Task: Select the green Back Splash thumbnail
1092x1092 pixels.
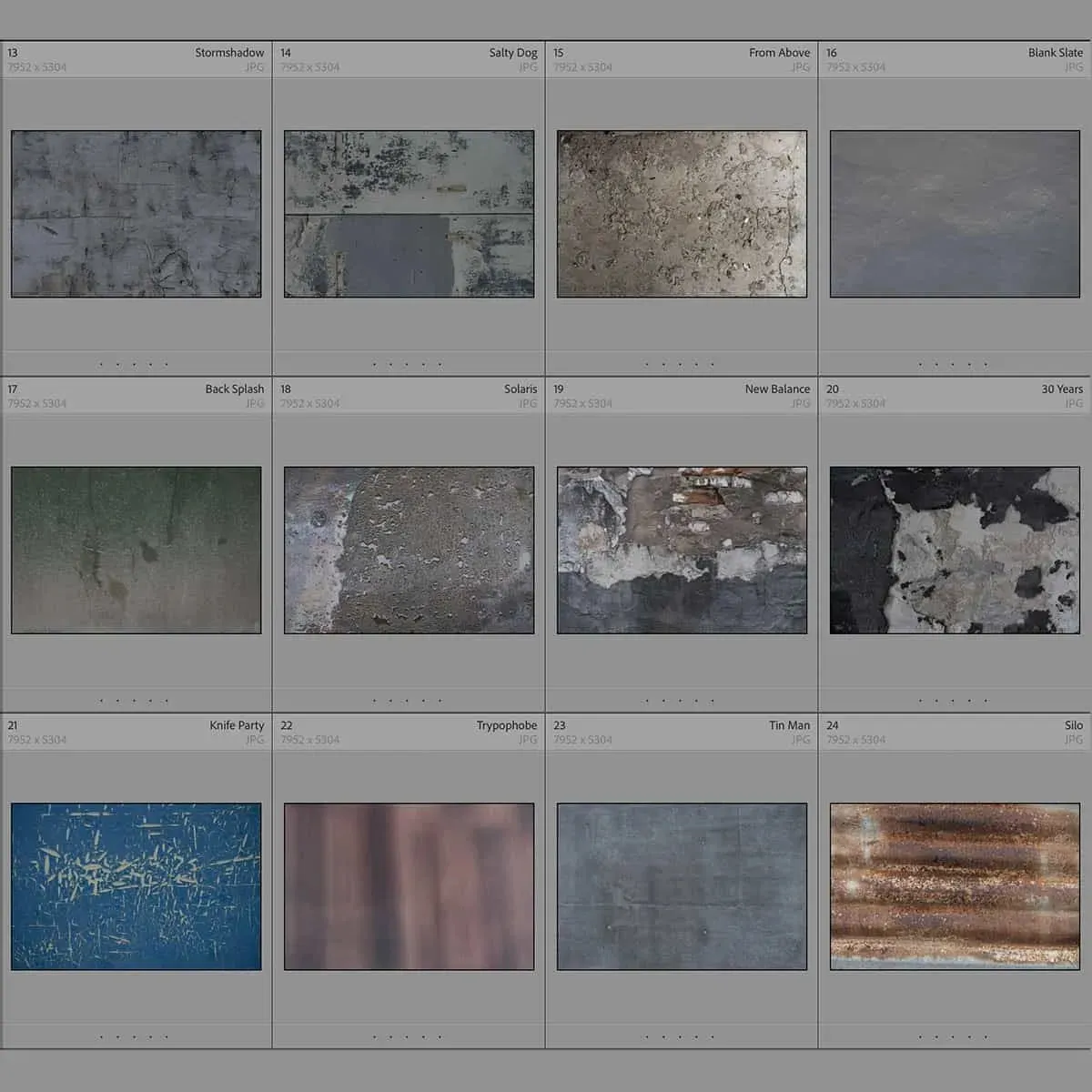Action: coord(136,550)
